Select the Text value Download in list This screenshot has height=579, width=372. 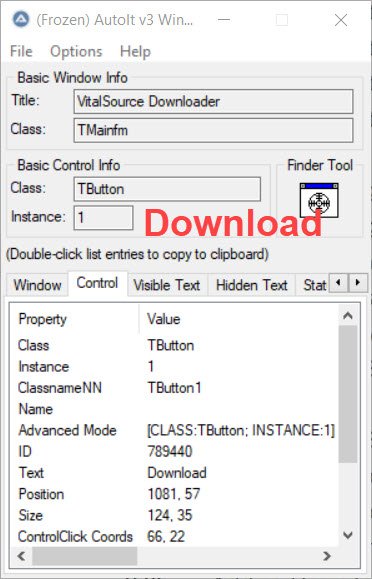tap(177, 473)
